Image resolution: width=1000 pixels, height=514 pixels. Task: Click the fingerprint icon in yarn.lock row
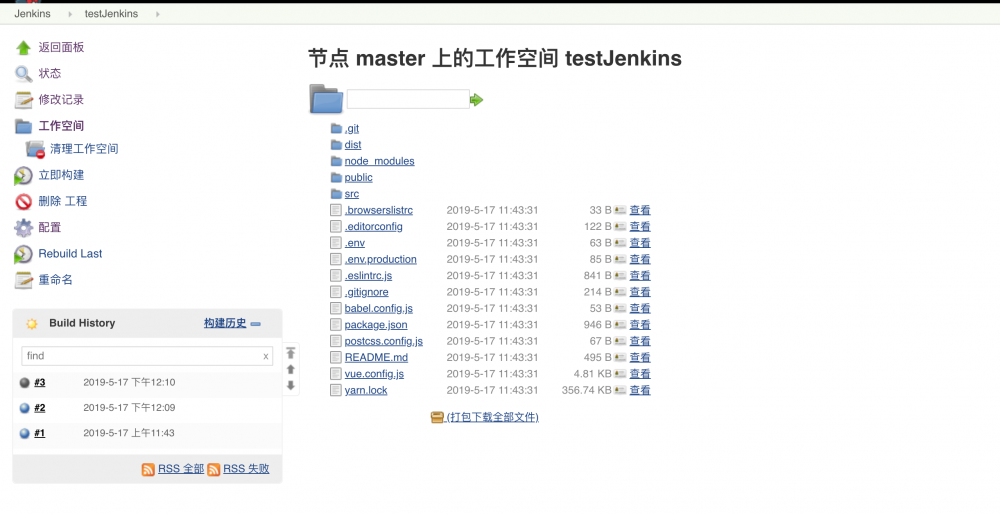[x=620, y=390]
